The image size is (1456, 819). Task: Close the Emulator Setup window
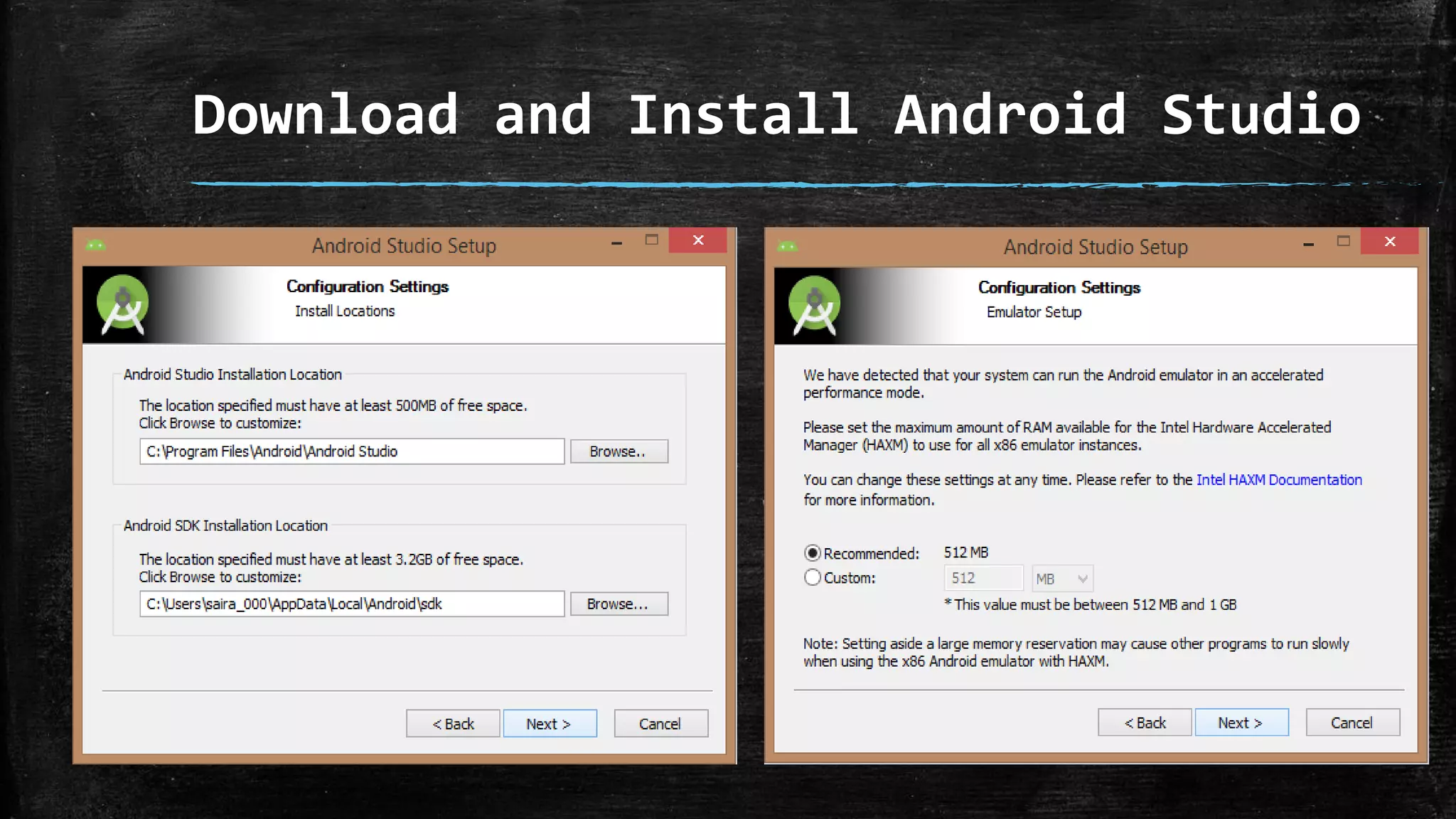1390,242
